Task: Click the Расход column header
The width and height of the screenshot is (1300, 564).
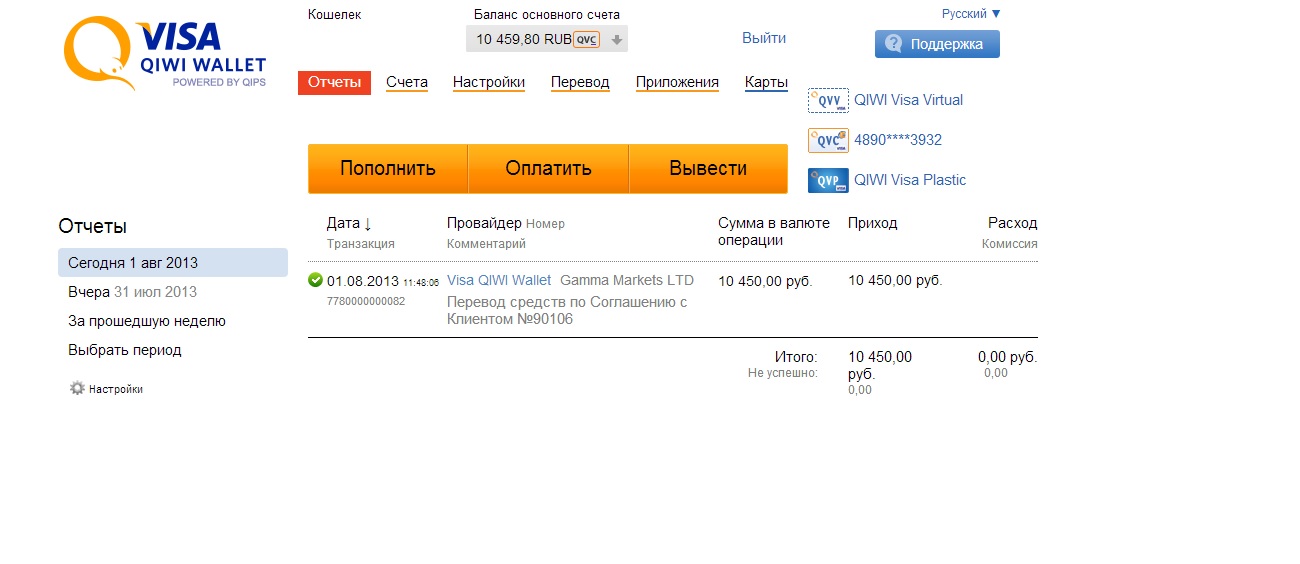Action: [1013, 223]
